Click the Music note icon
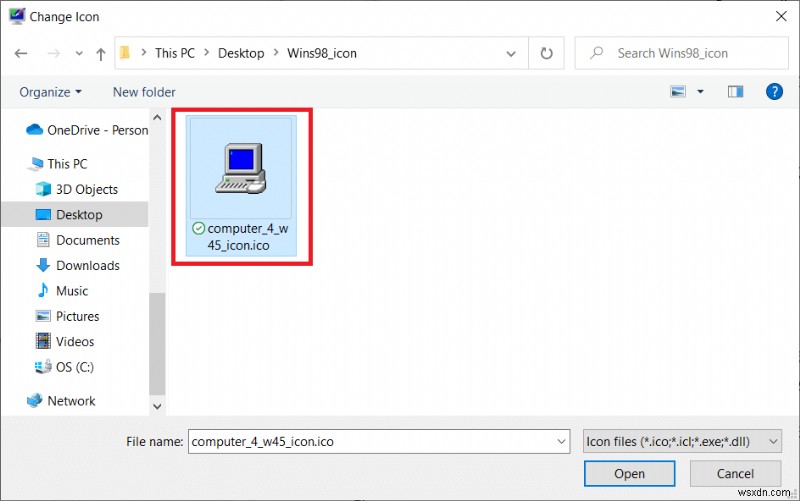The image size is (800, 501). 43,290
